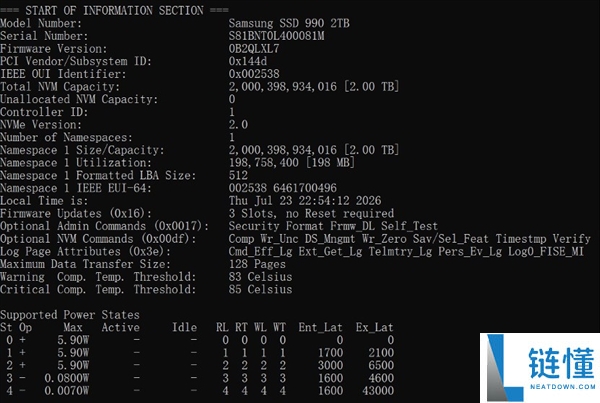Click exit latency value 43000

tap(378, 390)
